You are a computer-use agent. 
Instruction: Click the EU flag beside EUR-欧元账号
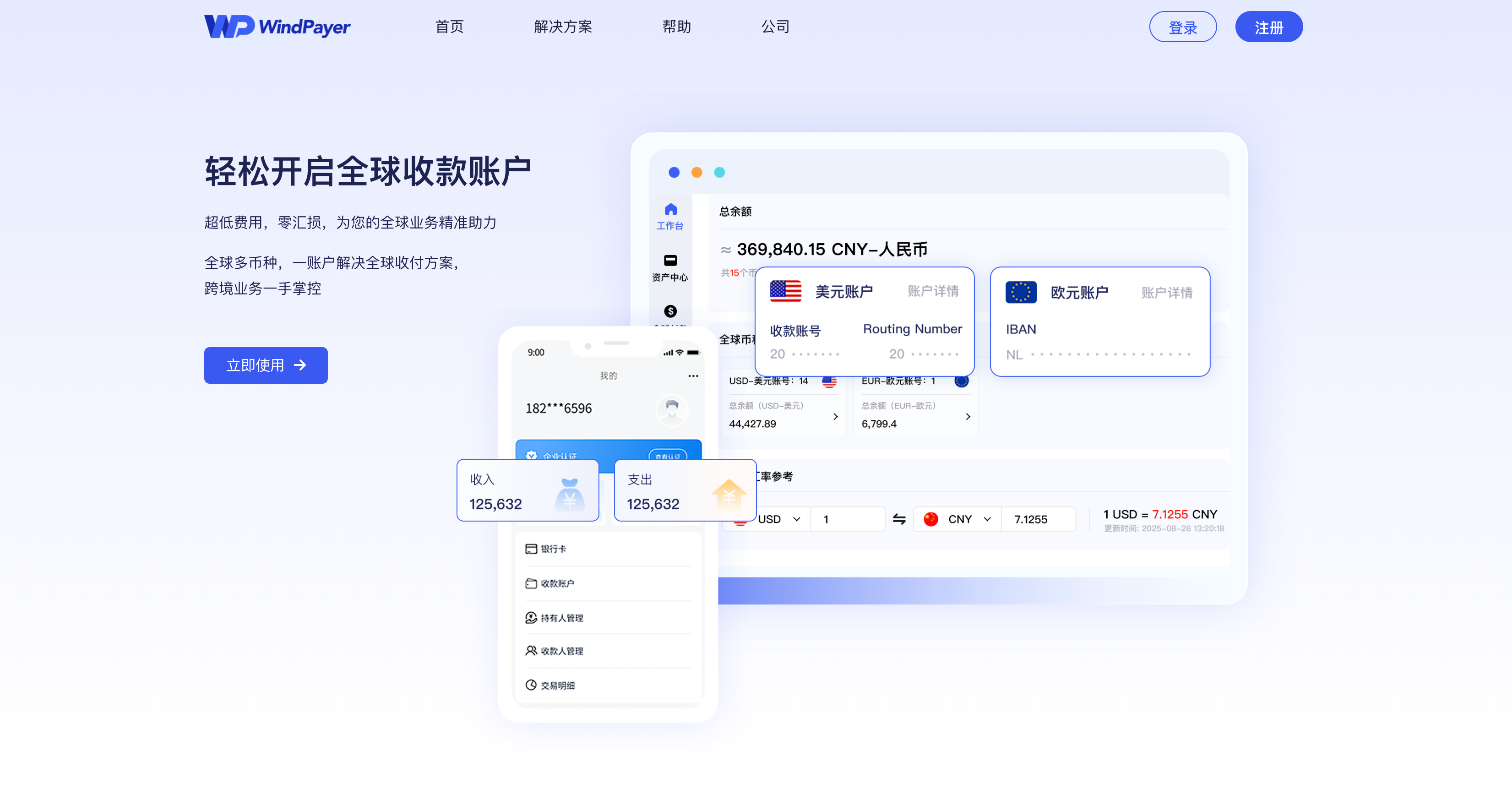coord(962,381)
